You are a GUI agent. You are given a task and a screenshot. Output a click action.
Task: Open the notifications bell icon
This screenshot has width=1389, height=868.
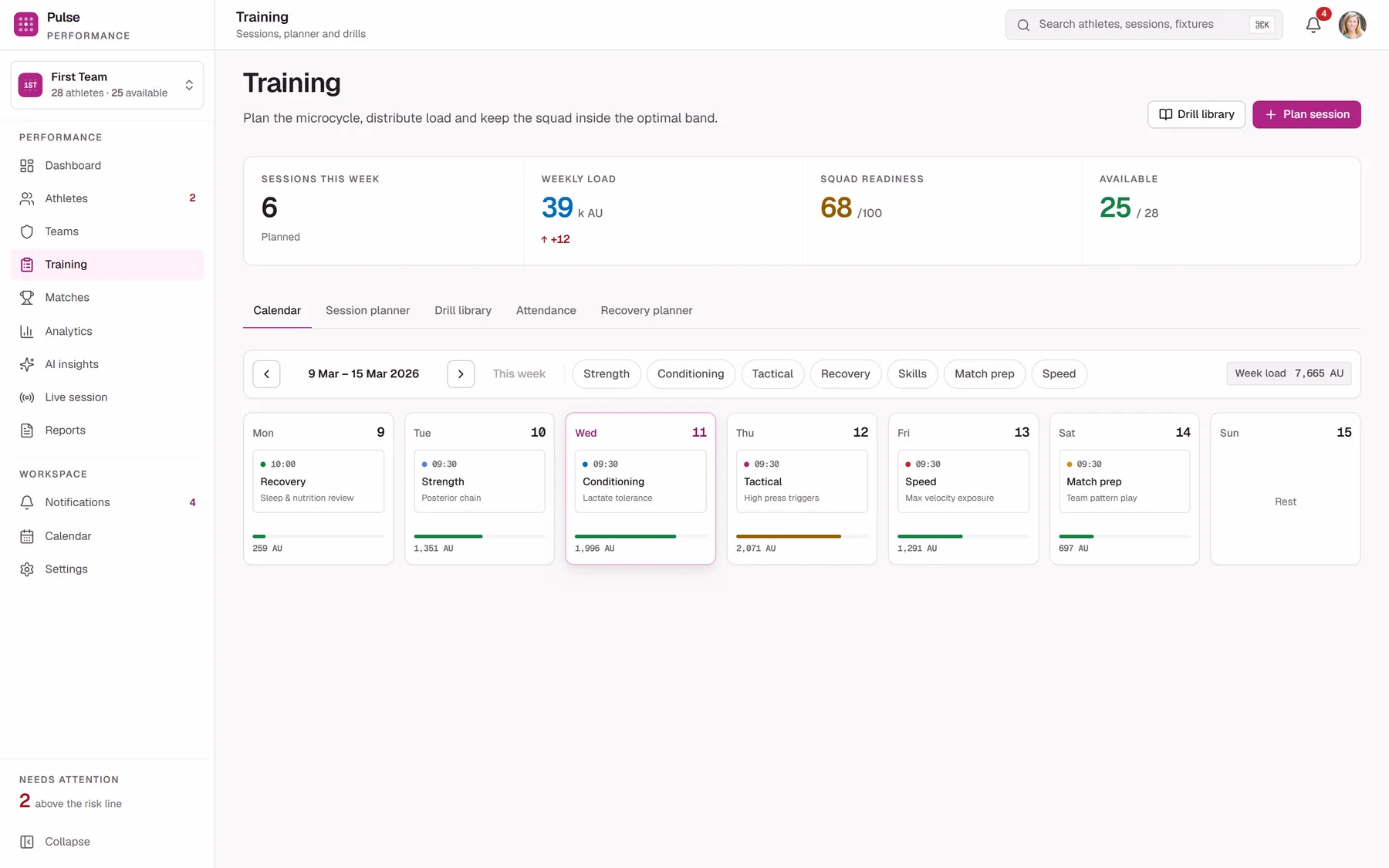coord(1313,25)
